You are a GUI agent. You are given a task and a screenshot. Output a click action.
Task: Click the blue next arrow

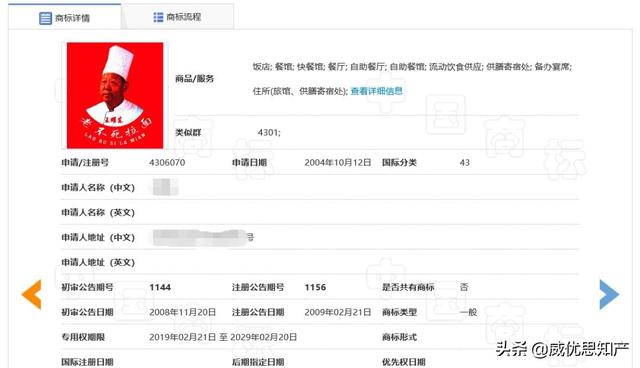pyautogui.click(x=609, y=294)
